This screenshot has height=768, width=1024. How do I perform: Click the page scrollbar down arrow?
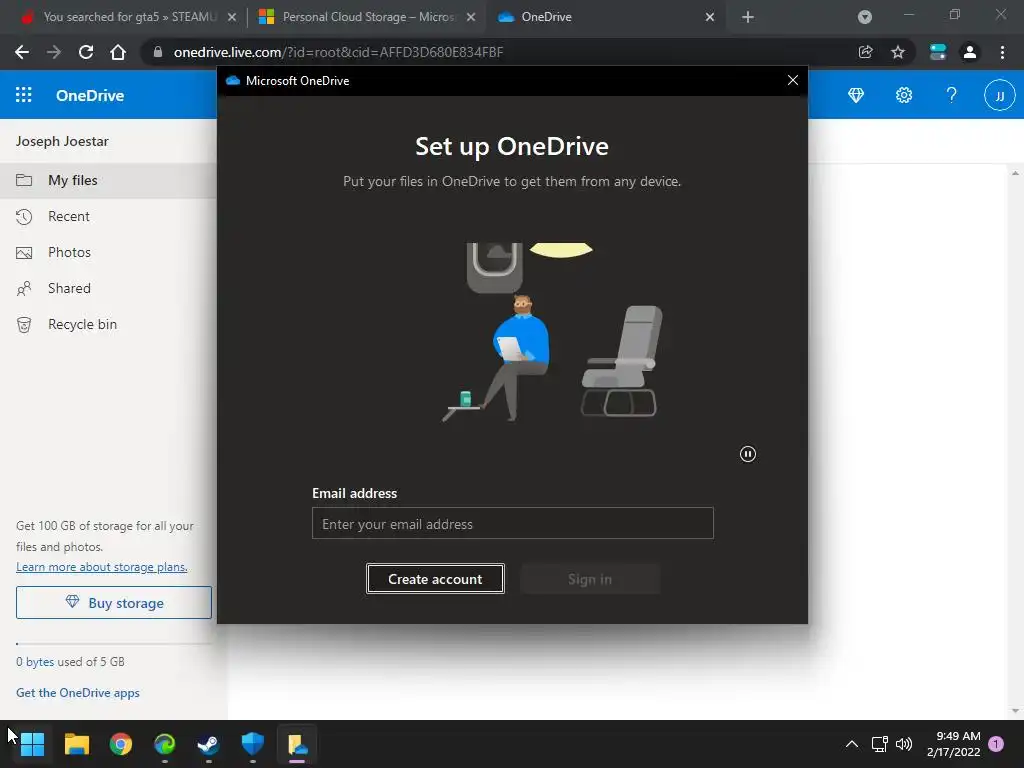click(1015, 711)
